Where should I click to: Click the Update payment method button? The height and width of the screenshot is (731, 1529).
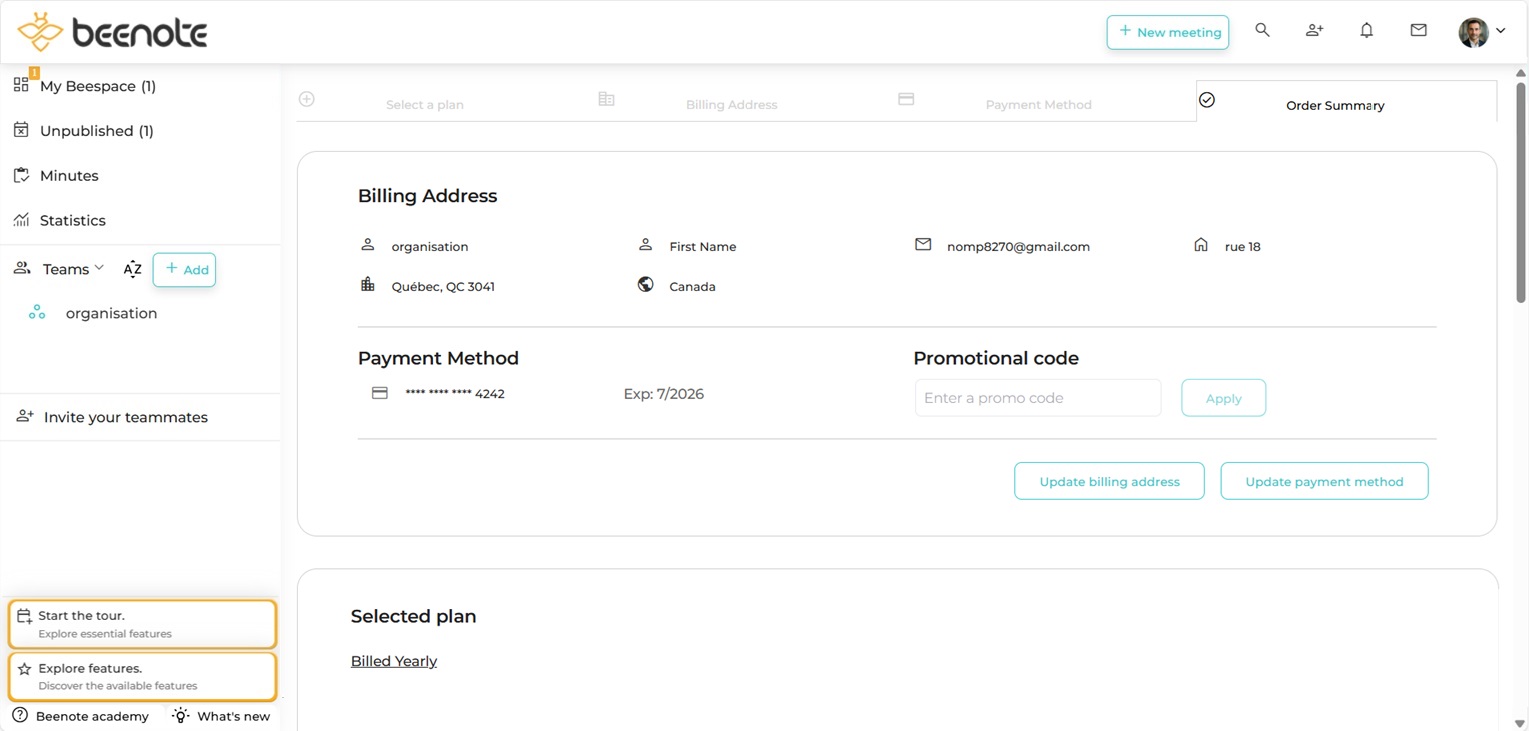tap(1324, 481)
